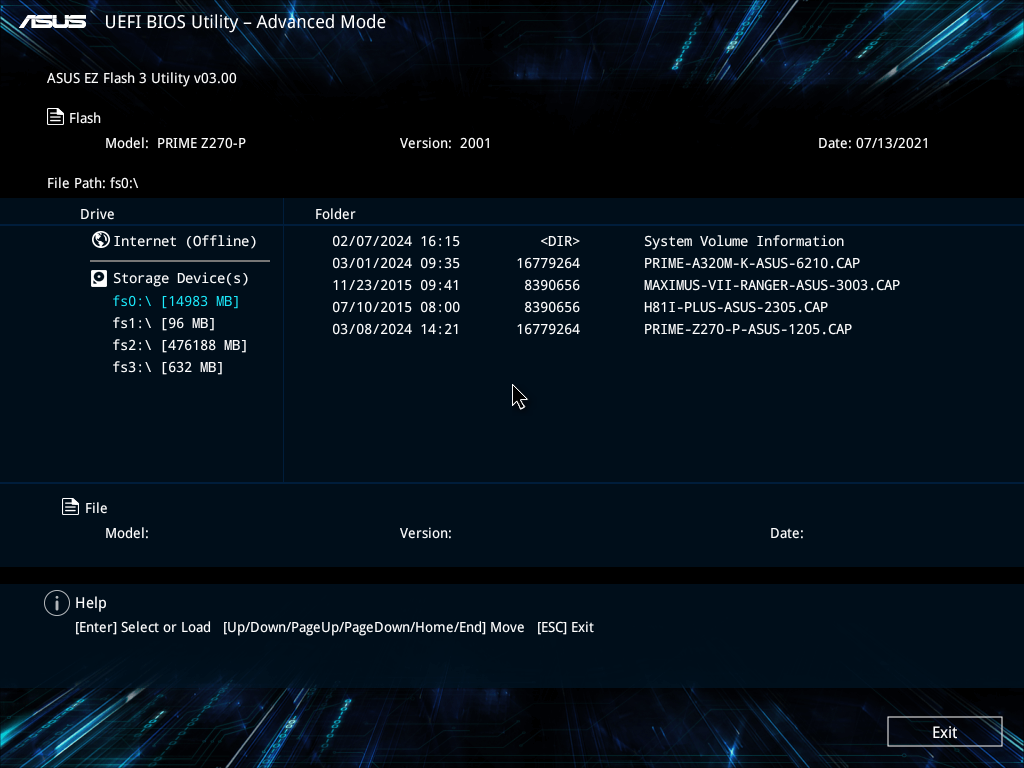Select drive fs1:\ [96 MB]
Image resolution: width=1024 pixels, height=768 pixels.
[x=164, y=323]
